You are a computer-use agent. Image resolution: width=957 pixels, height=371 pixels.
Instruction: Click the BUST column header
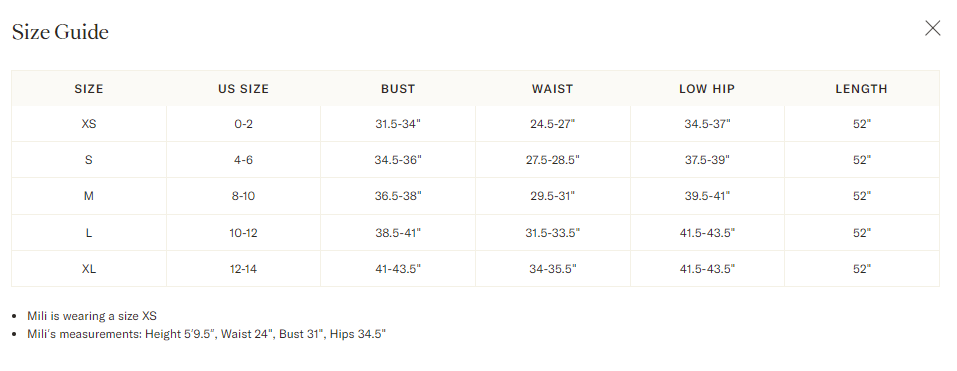tap(398, 89)
